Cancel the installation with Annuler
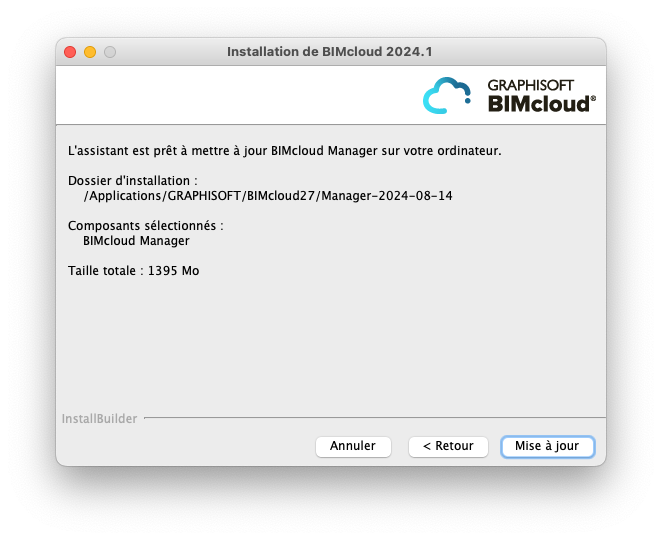The height and width of the screenshot is (540, 662). 353,446
